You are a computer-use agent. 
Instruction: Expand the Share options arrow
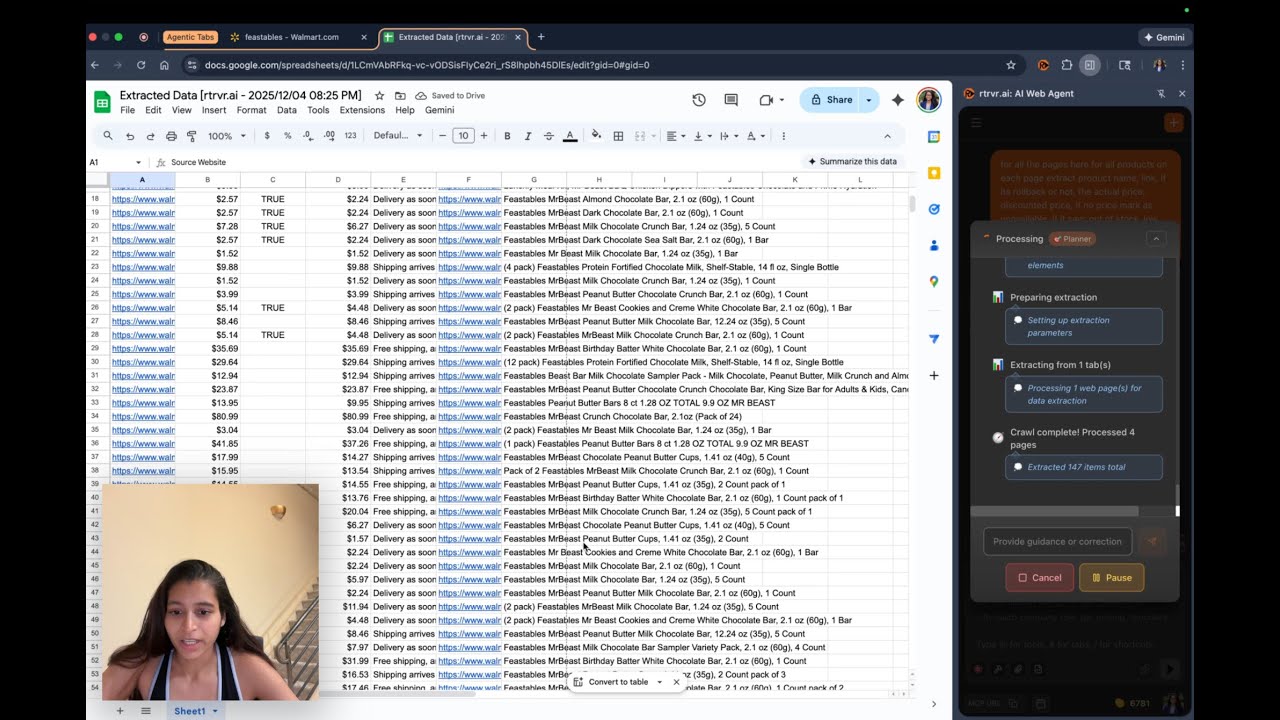[869, 100]
